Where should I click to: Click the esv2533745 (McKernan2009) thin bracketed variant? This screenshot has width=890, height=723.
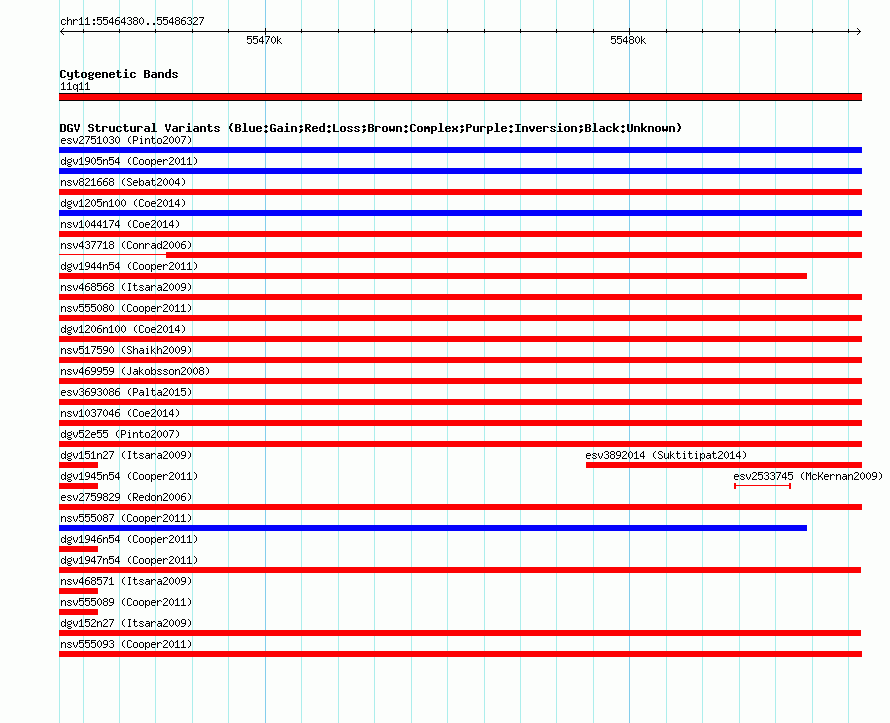point(762,486)
